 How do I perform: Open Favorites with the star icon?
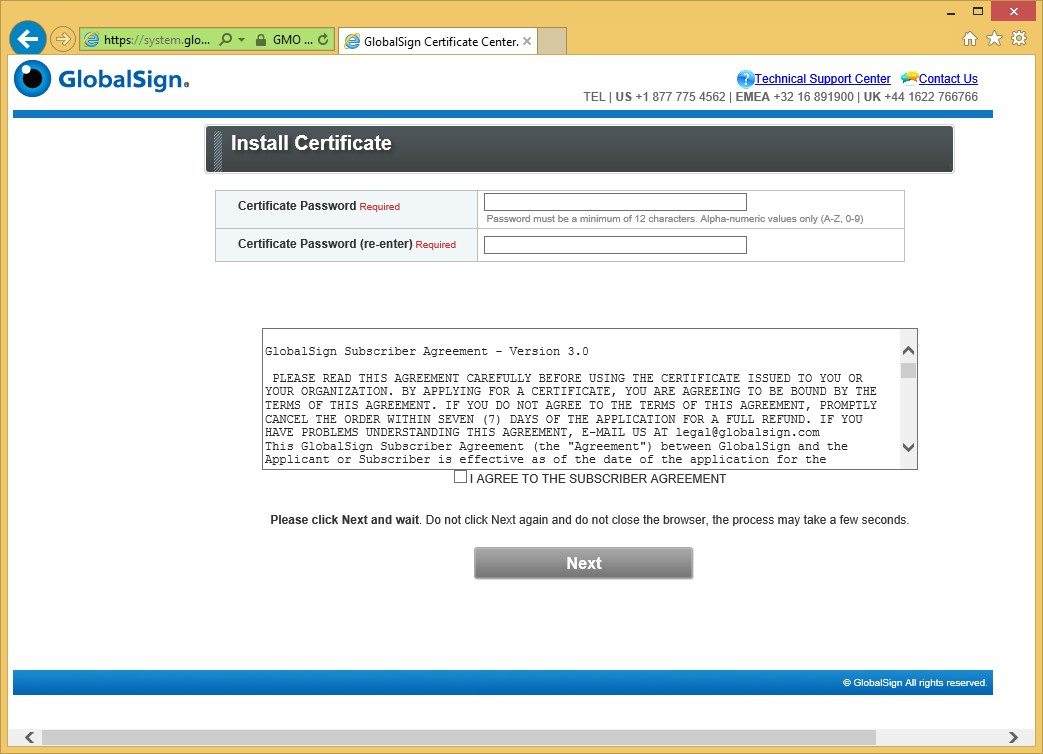click(994, 39)
